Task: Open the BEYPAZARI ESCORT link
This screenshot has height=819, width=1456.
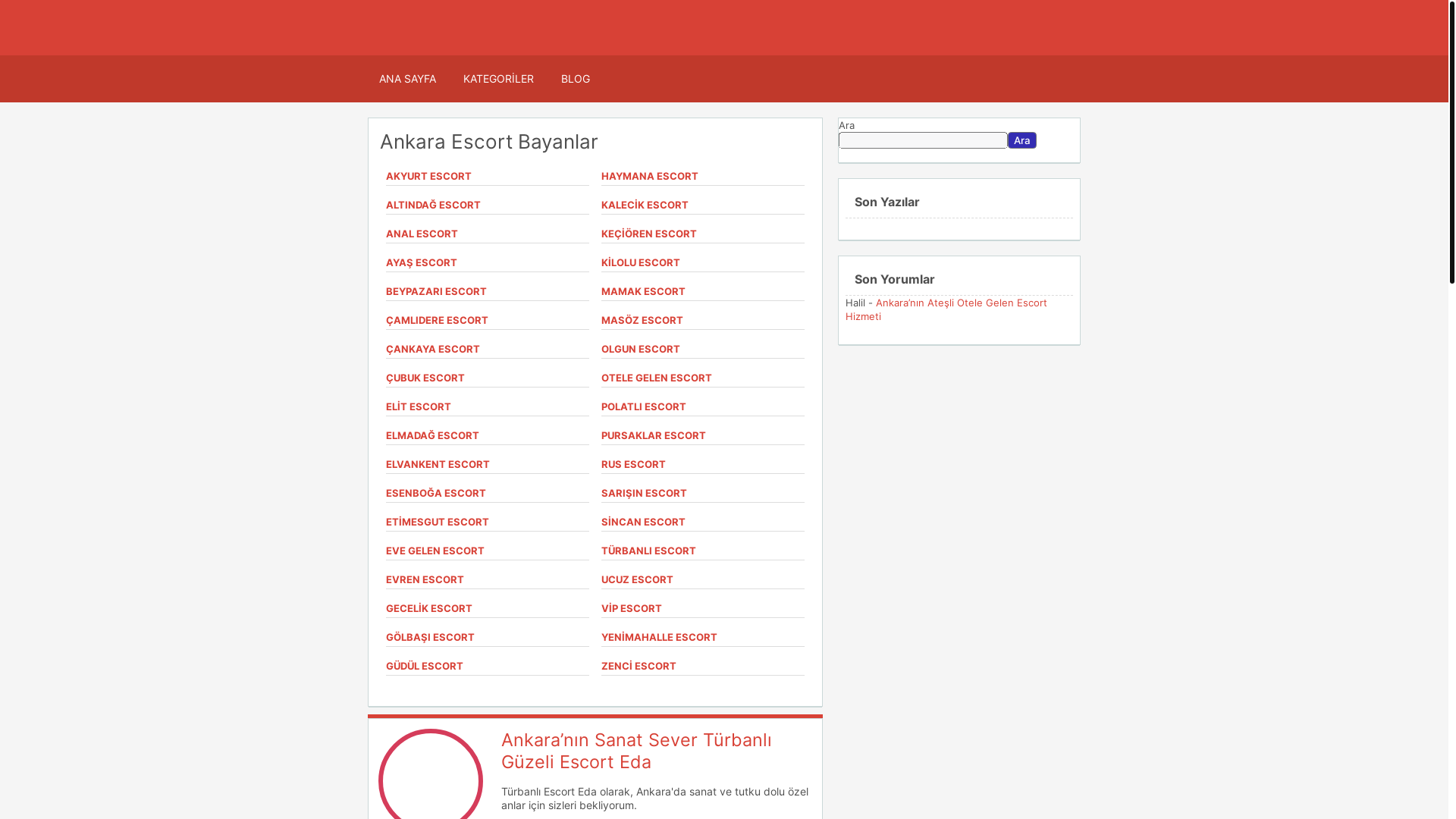Action: (436, 291)
